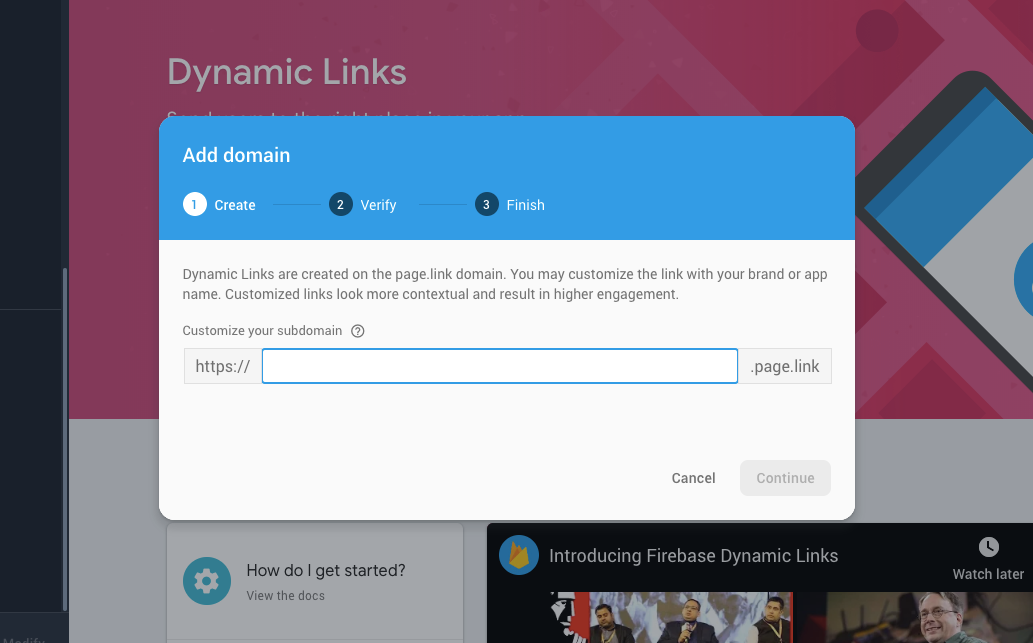The height and width of the screenshot is (643, 1033).
Task: Open the gear icon on get started card
Action: [x=207, y=581]
